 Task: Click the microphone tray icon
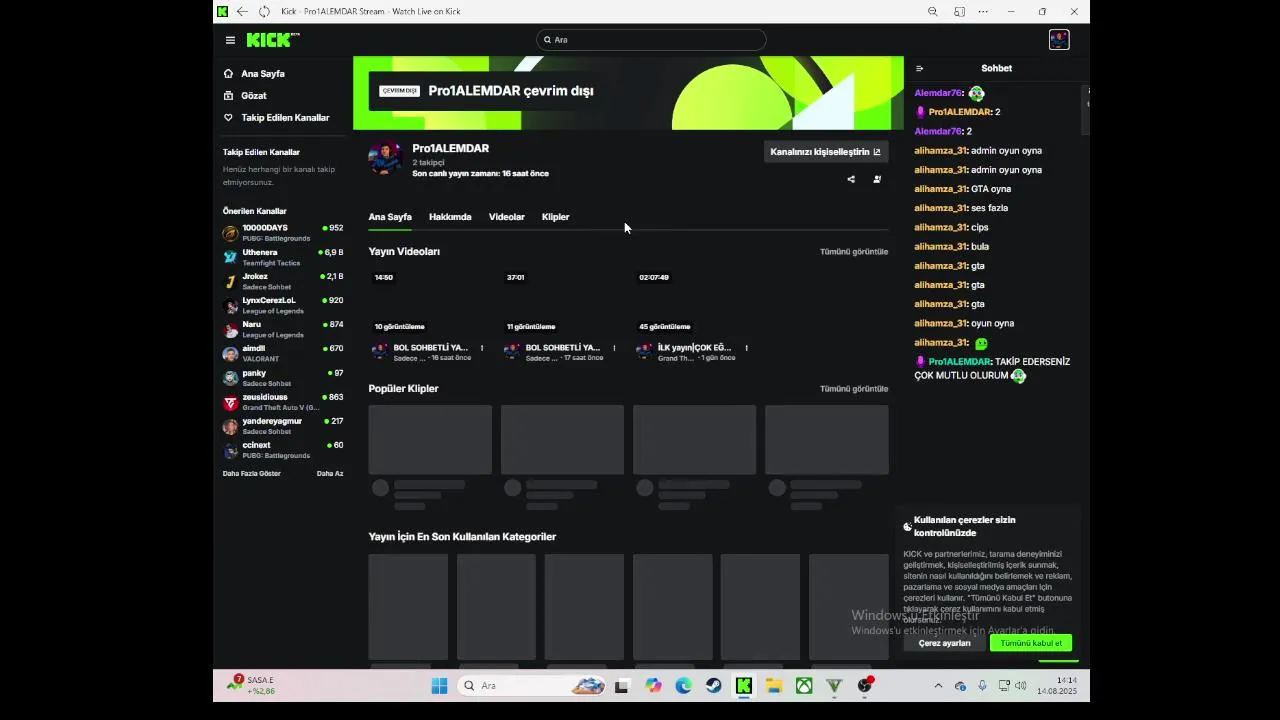(x=982, y=686)
